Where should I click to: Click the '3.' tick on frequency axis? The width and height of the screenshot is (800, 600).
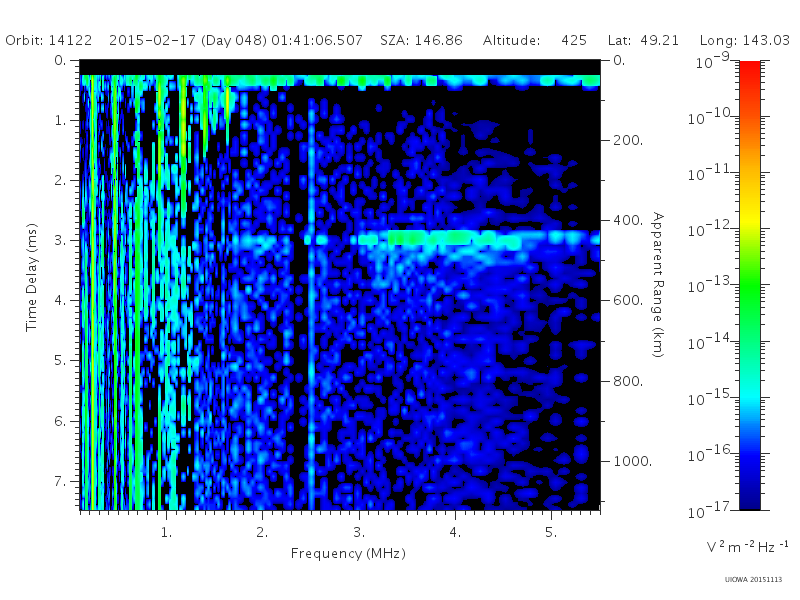(x=359, y=532)
